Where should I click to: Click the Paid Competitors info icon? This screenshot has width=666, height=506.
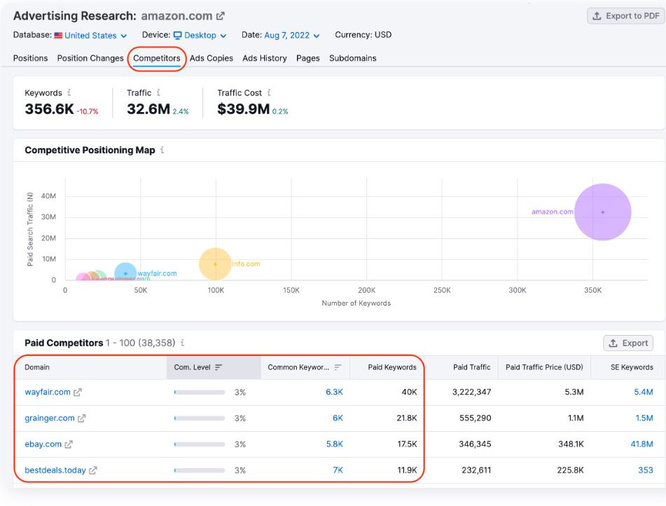coord(182,342)
